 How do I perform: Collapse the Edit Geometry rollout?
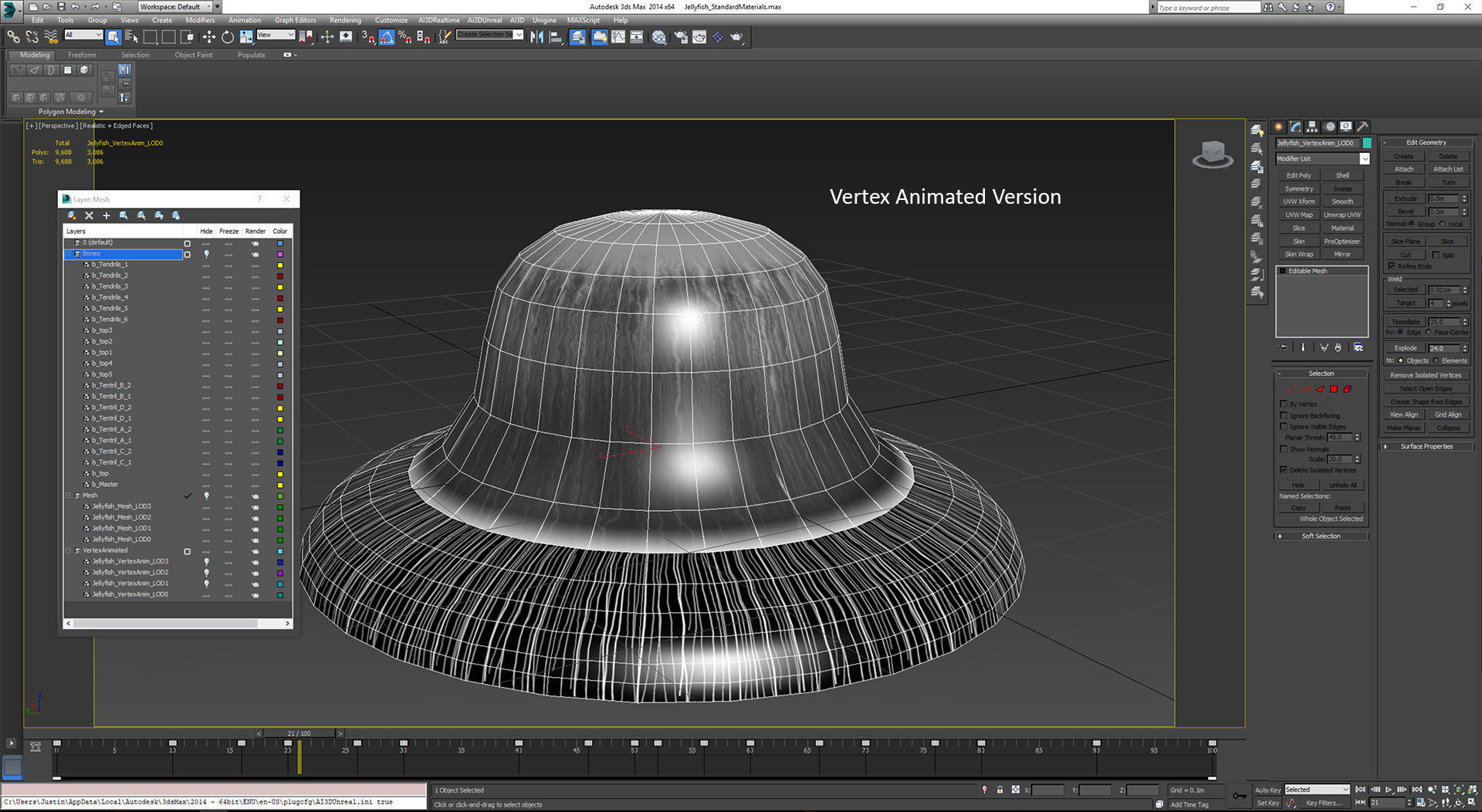[1426, 142]
